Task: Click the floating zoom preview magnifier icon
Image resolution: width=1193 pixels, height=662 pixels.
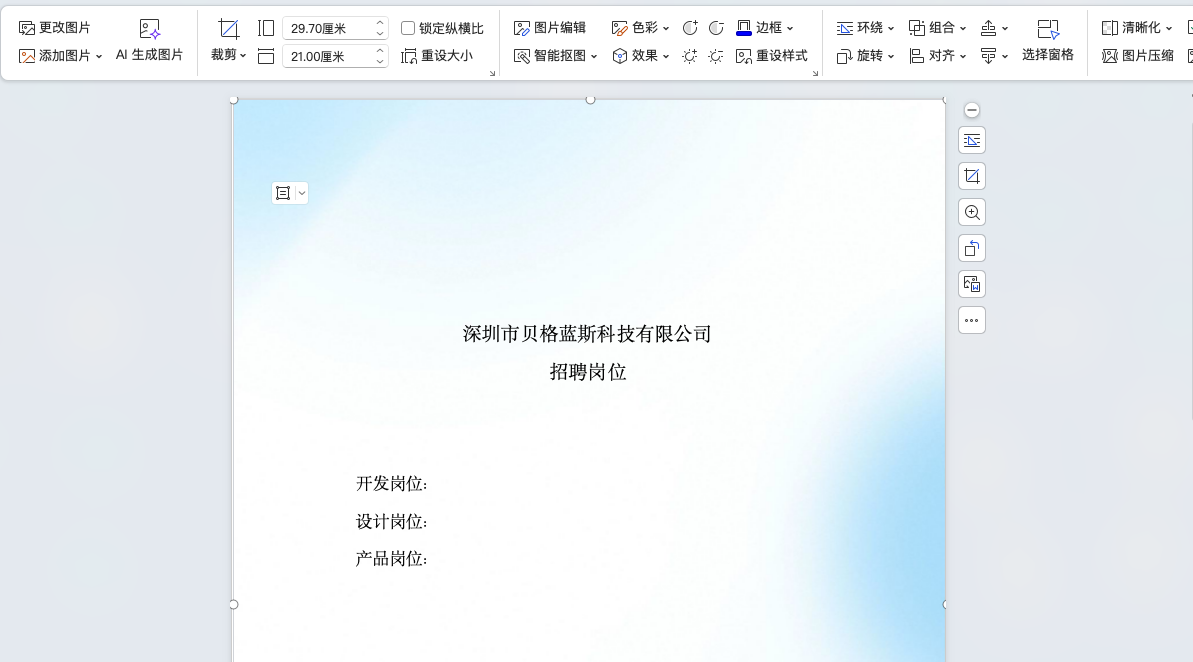Action: click(971, 212)
